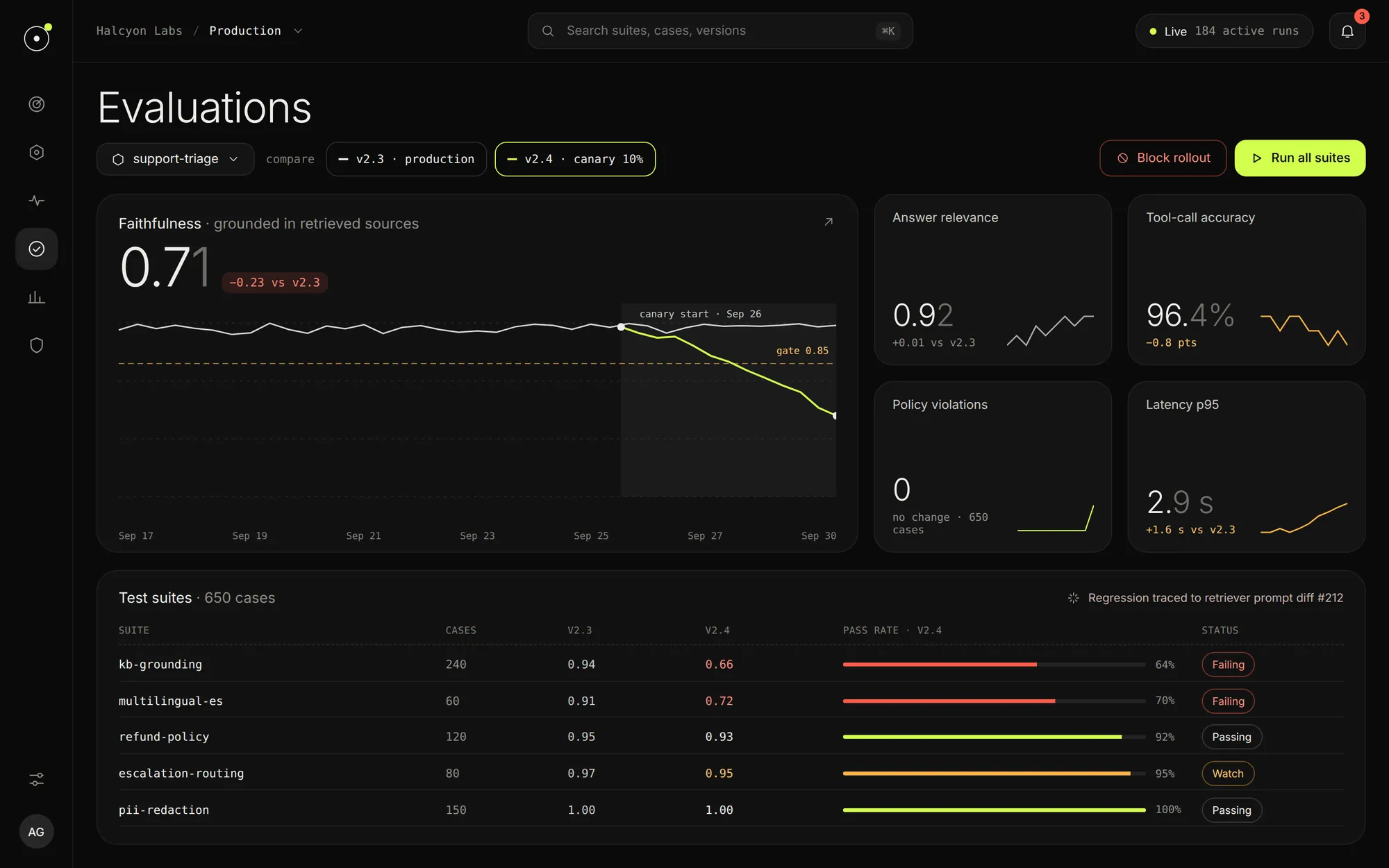Click the search magnifier icon
Viewport: 1389px width, 868px height.
coord(548,31)
